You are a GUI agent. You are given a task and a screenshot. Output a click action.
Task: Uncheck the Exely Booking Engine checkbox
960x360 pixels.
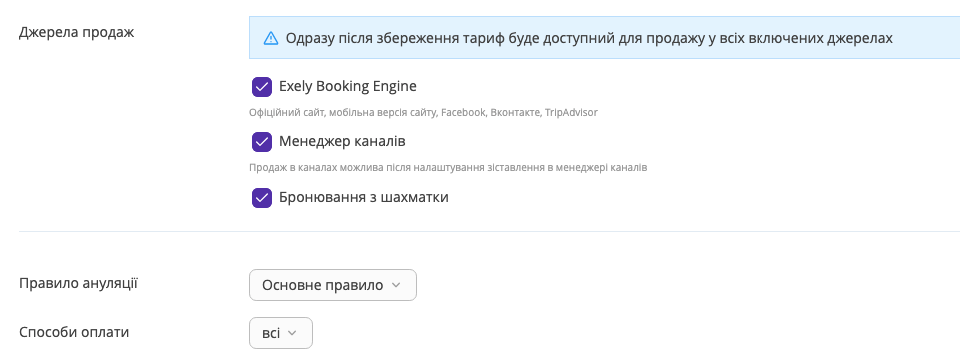pos(261,87)
